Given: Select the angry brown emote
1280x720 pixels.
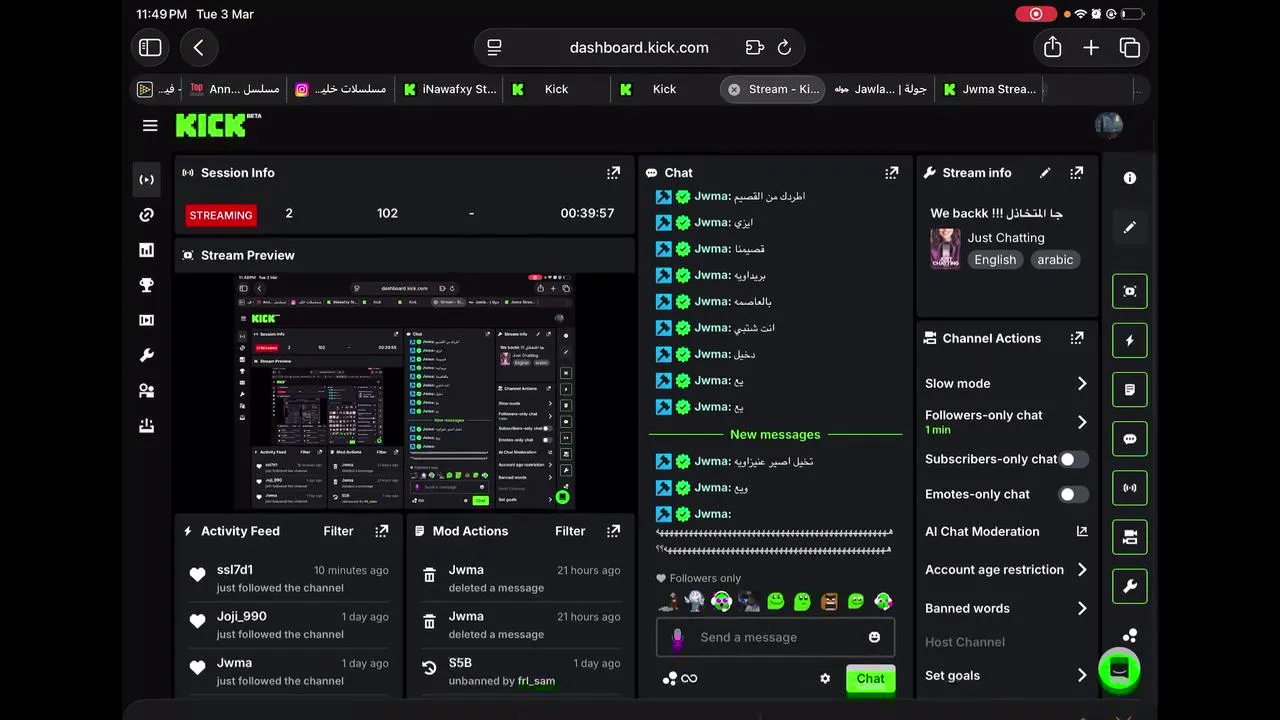Looking at the screenshot, I should tap(829, 601).
